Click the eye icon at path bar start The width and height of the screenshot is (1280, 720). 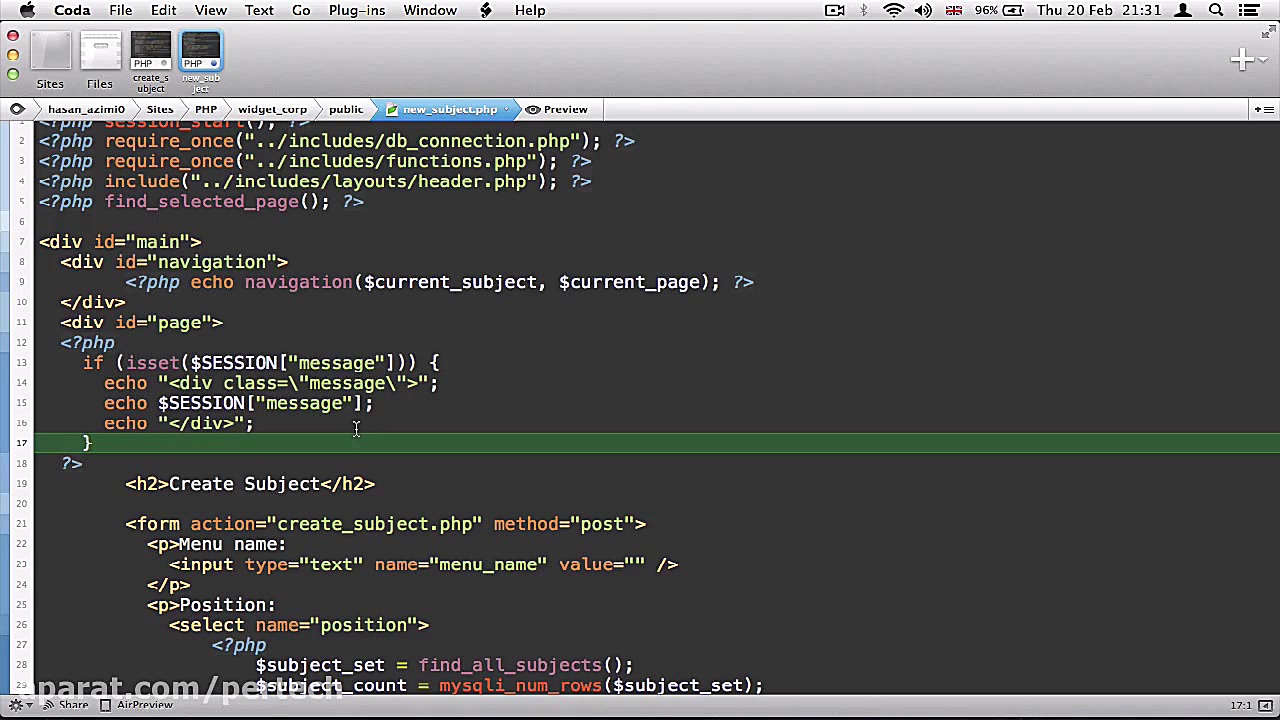click(x=17, y=109)
